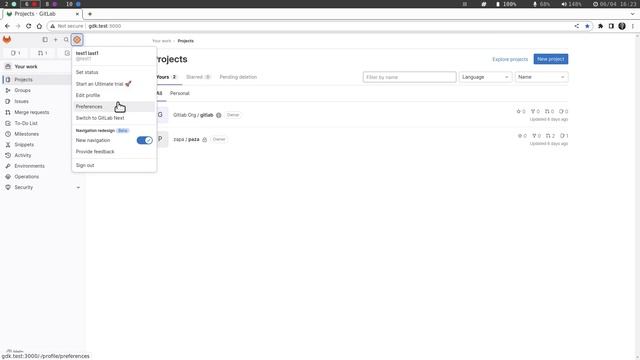This screenshot has width=640, height=360.
Task: Click the battery indicator in system bar
Action: coord(506,4)
